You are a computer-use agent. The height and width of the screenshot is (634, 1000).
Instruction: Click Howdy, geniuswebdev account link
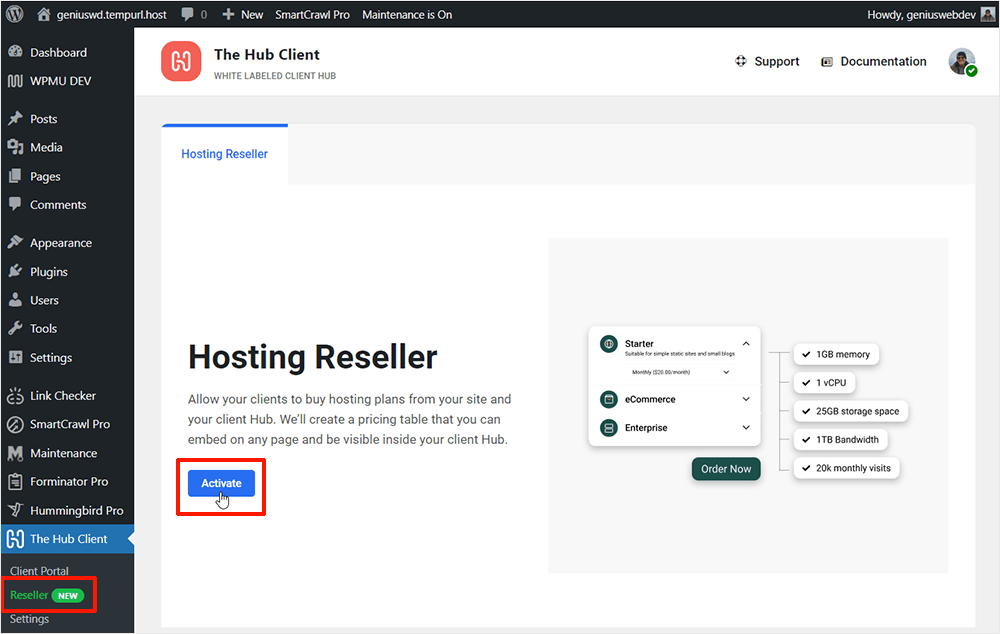tap(921, 14)
